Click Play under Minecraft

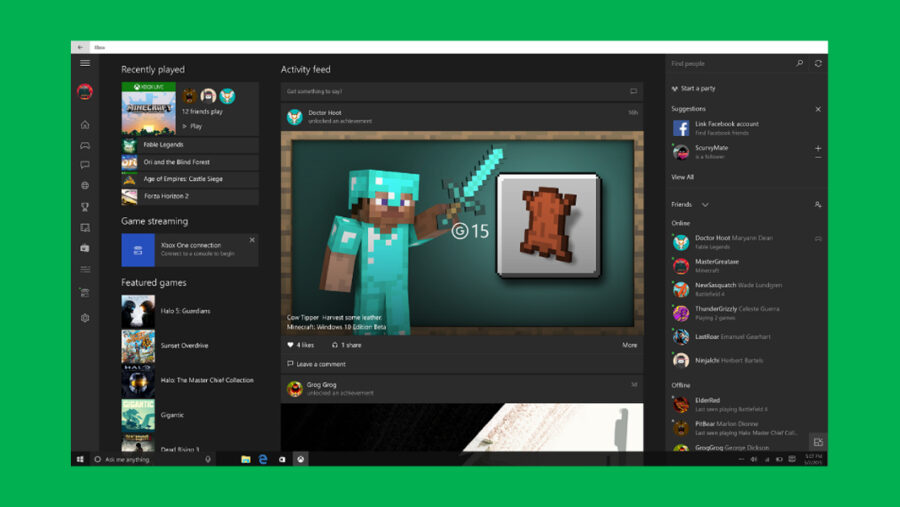coord(192,126)
